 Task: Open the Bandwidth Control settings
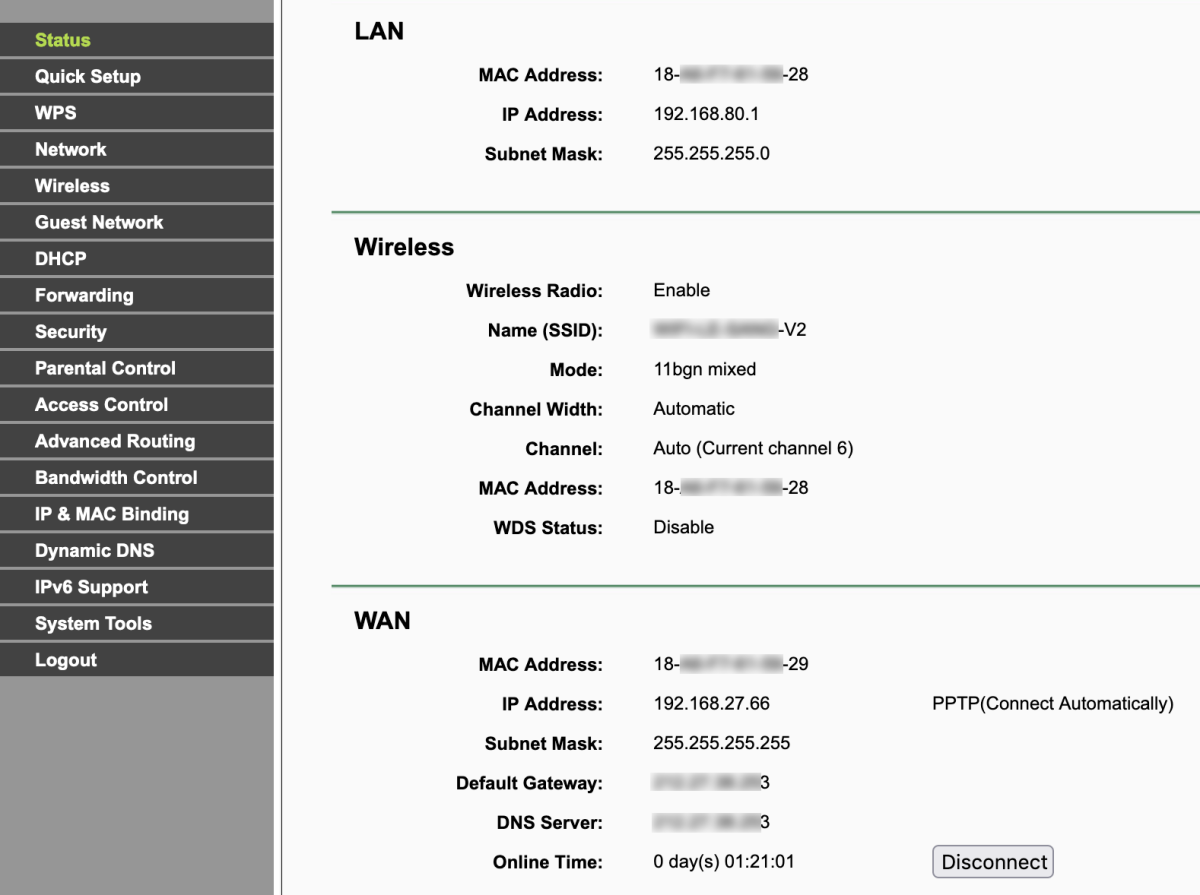pos(116,478)
